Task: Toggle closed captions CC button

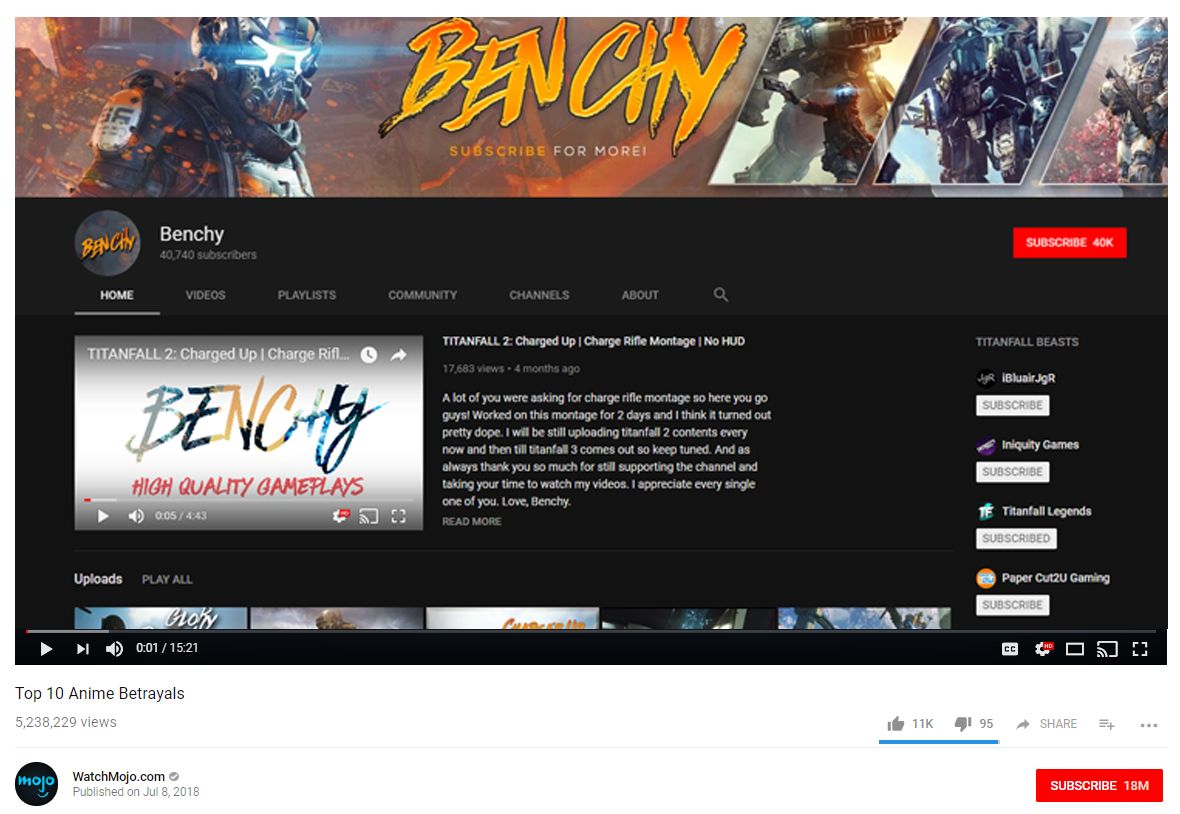Action: [x=1010, y=648]
